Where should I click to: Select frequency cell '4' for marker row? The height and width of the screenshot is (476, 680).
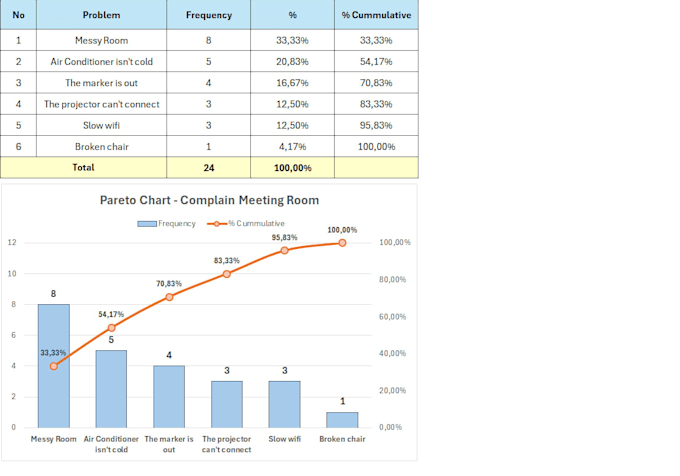209,83
